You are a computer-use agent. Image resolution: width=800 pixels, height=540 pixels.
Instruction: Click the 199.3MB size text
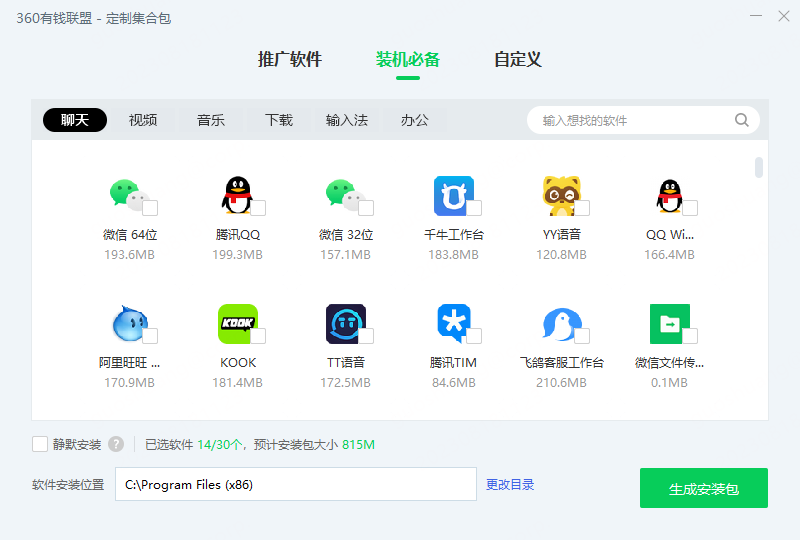[237, 255]
